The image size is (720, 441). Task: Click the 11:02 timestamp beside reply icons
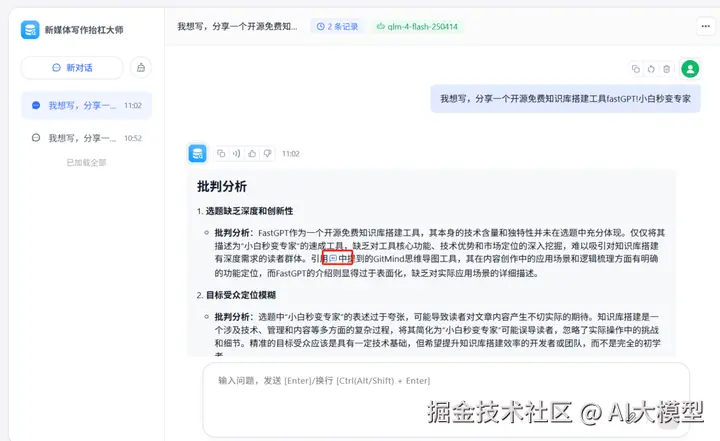(290, 154)
